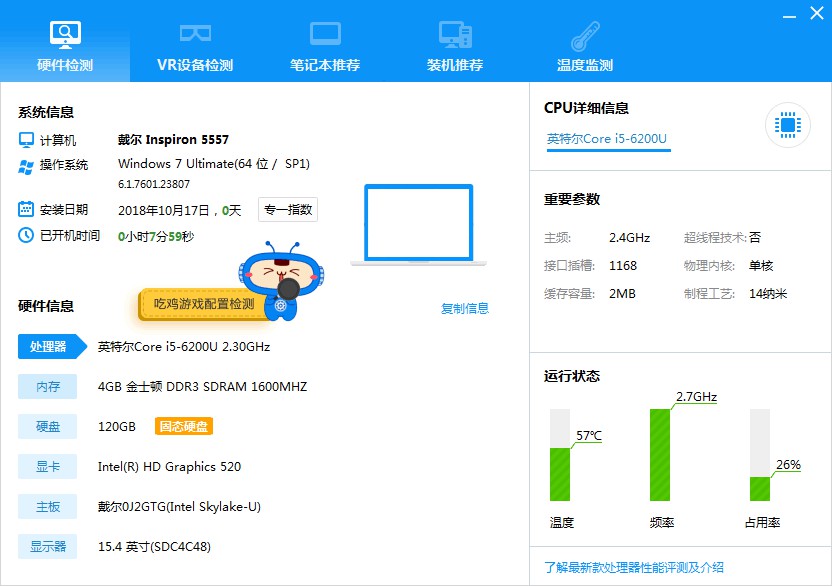The height and width of the screenshot is (586, 832).
Task: Click the 接口插槽 value 1168
Action: tap(623, 265)
